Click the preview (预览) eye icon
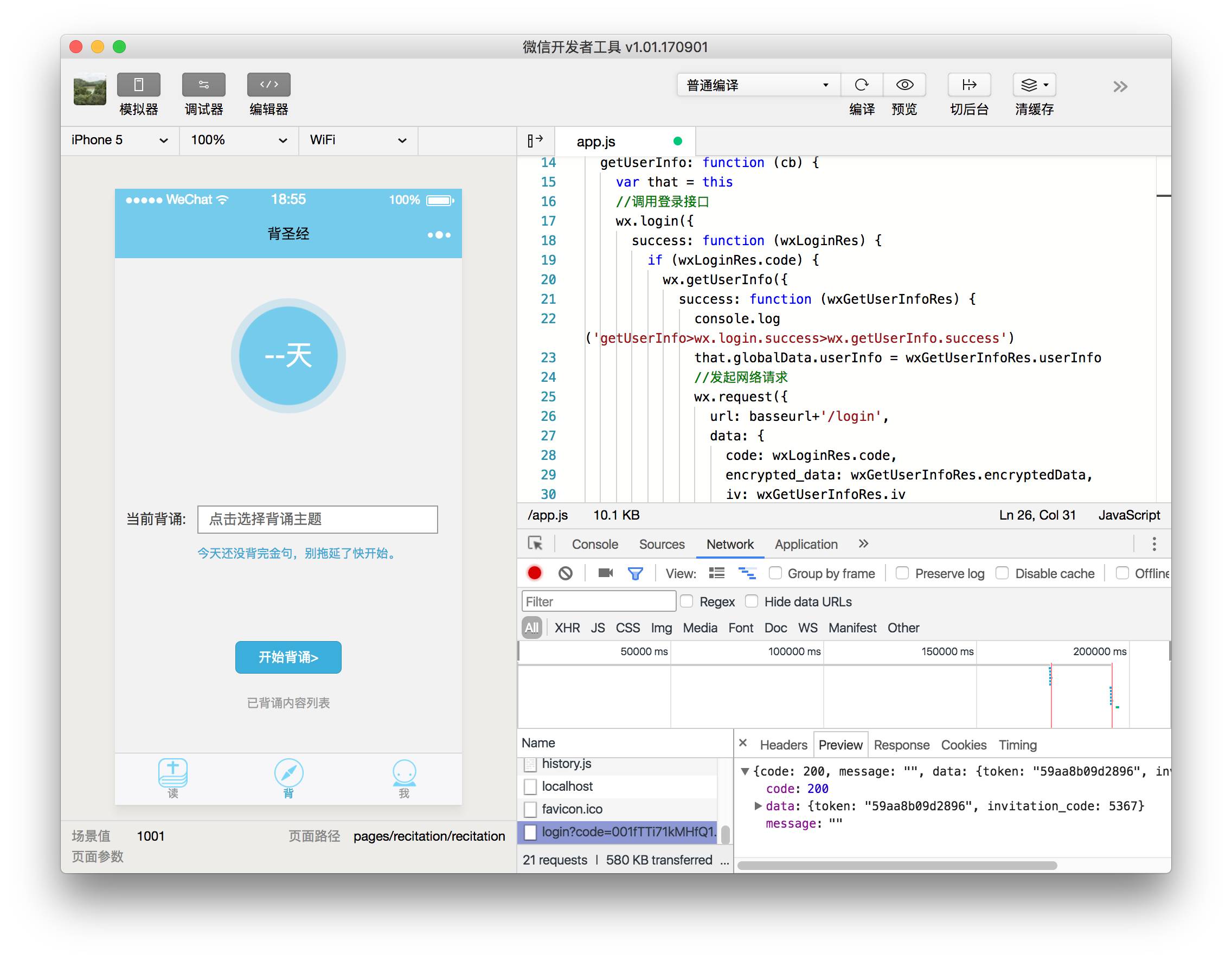The width and height of the screenshot is (1232, 960). tap(904, 85)
